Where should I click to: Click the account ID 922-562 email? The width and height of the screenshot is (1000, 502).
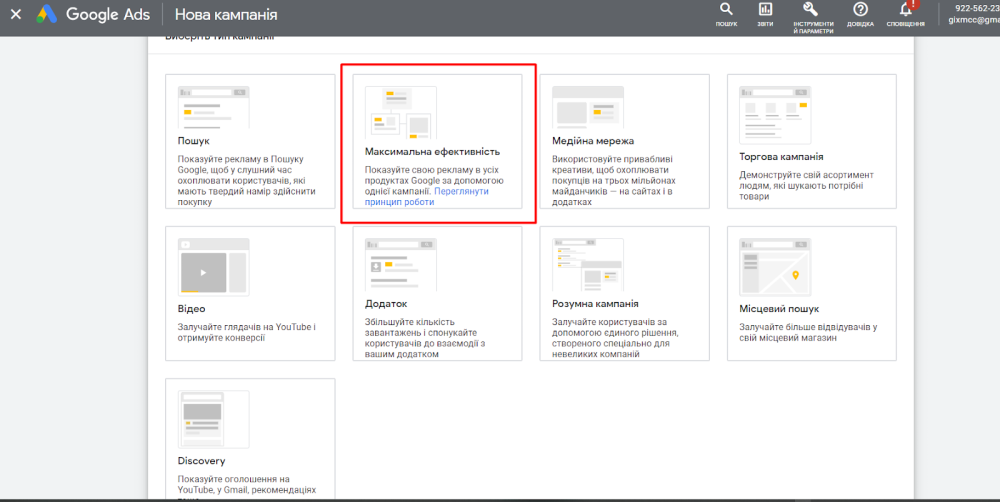click(x=974, y=14)
